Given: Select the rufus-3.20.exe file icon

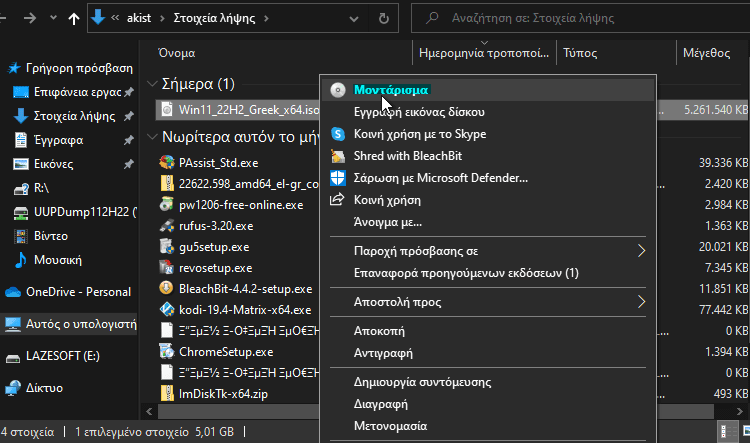Looking at the screenshot, I should (167, 225).
